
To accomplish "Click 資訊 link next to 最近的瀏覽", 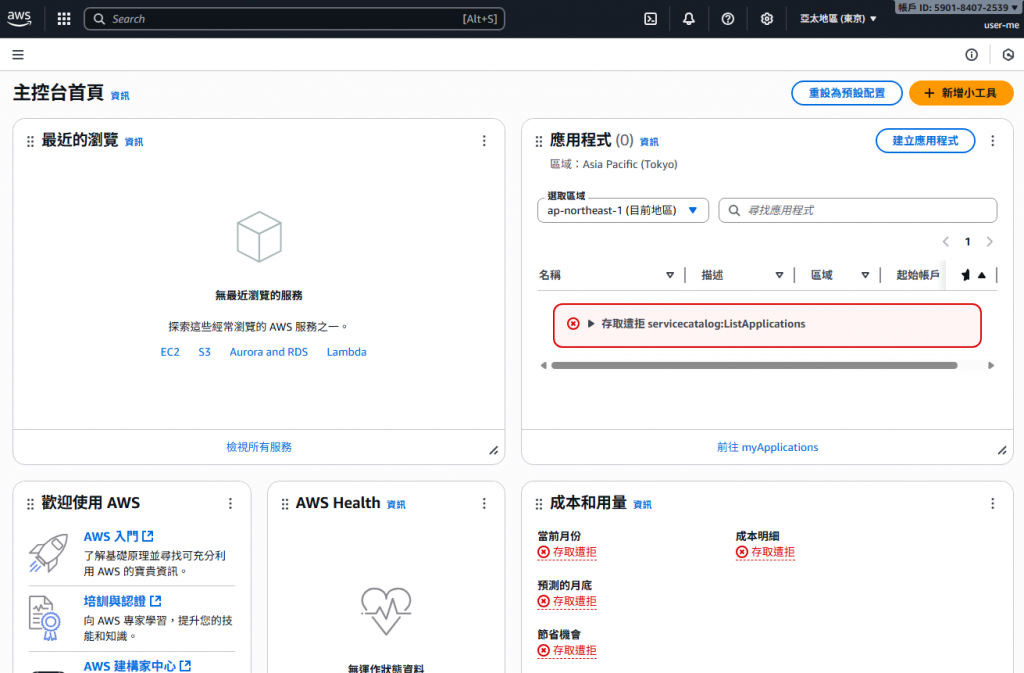I will [134, 142].
